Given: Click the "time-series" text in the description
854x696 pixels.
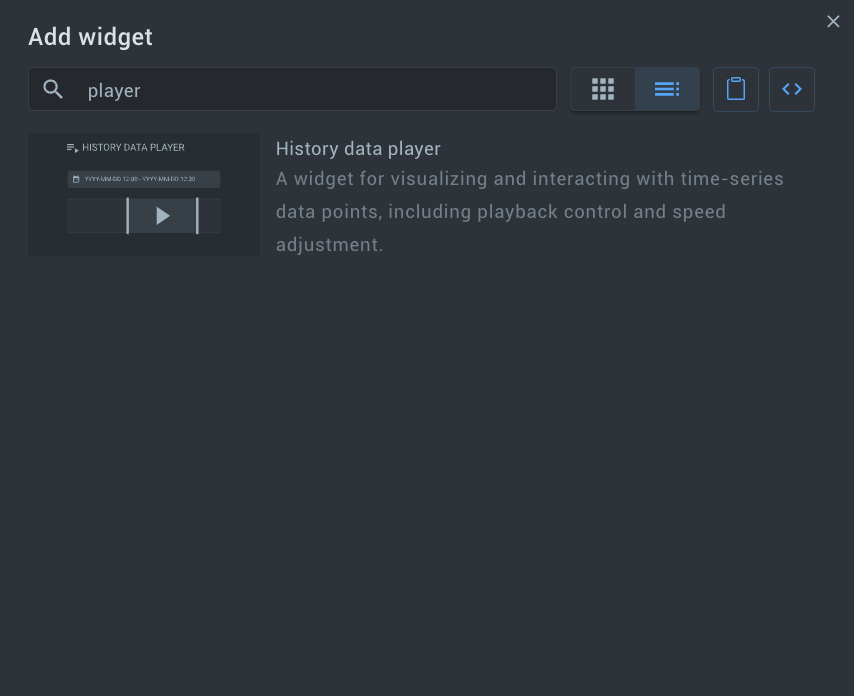Looking at the screenshot, I should (732, 179).
